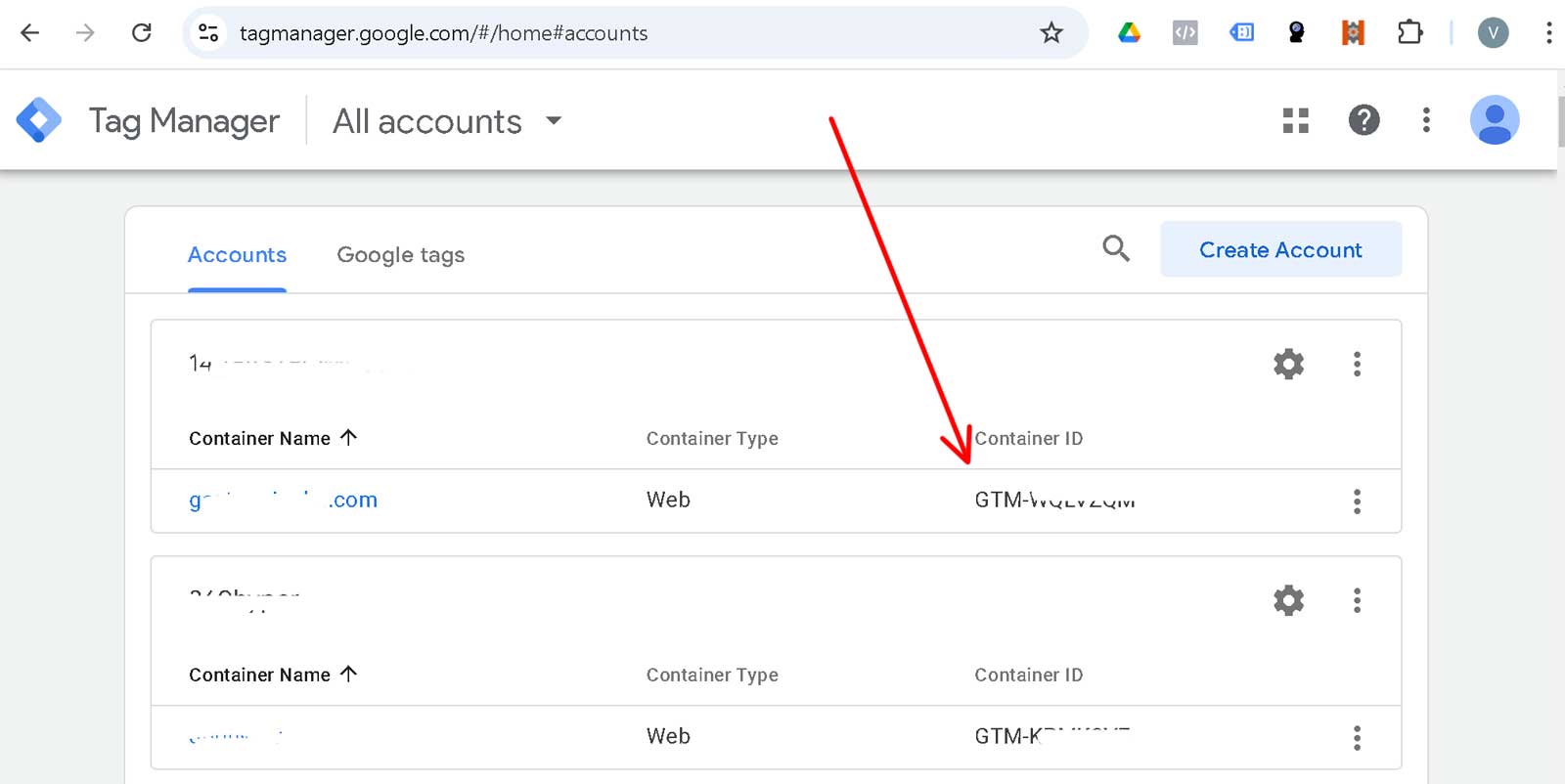Click the Tag Manager logo
The image size is (1565, 784).
39,120
